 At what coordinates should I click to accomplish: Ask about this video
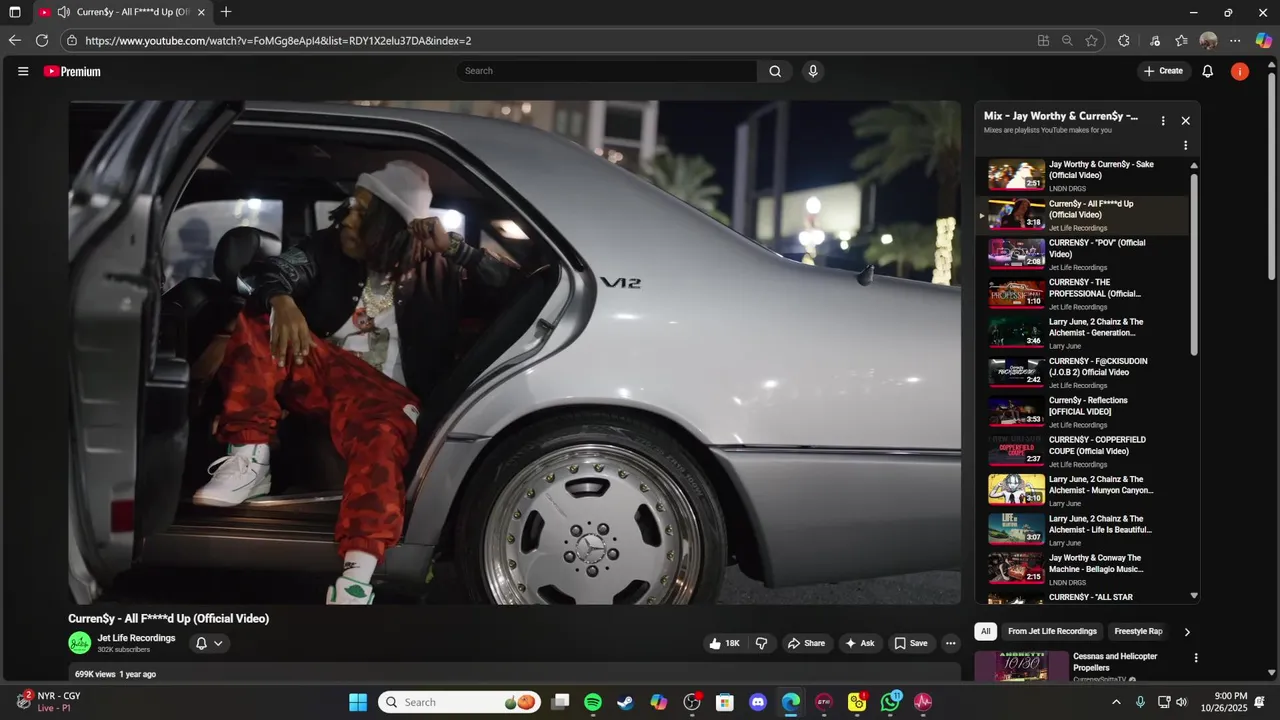(x=859, y=643)
